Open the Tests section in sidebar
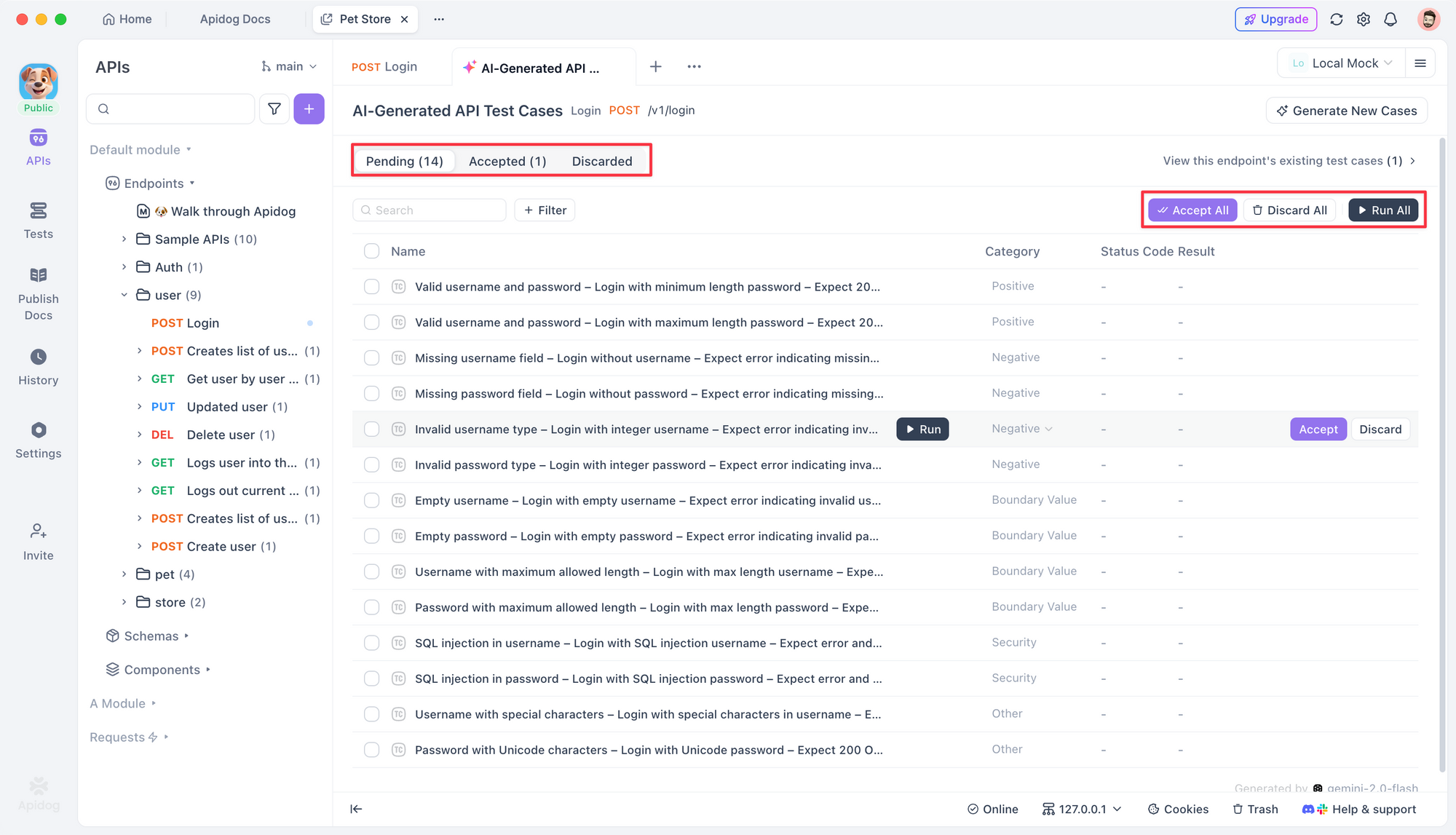 click(38, 218)
